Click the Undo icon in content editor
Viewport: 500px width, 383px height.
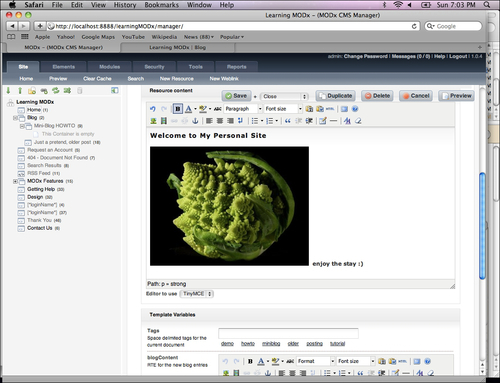(x=153, y=109)
